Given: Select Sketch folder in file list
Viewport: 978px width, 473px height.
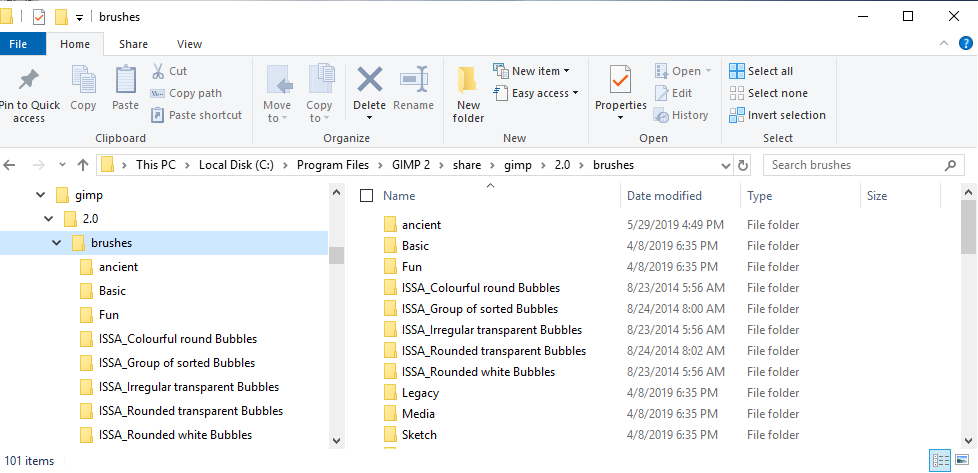Looking at the screenshot, I should click(410, 435).
